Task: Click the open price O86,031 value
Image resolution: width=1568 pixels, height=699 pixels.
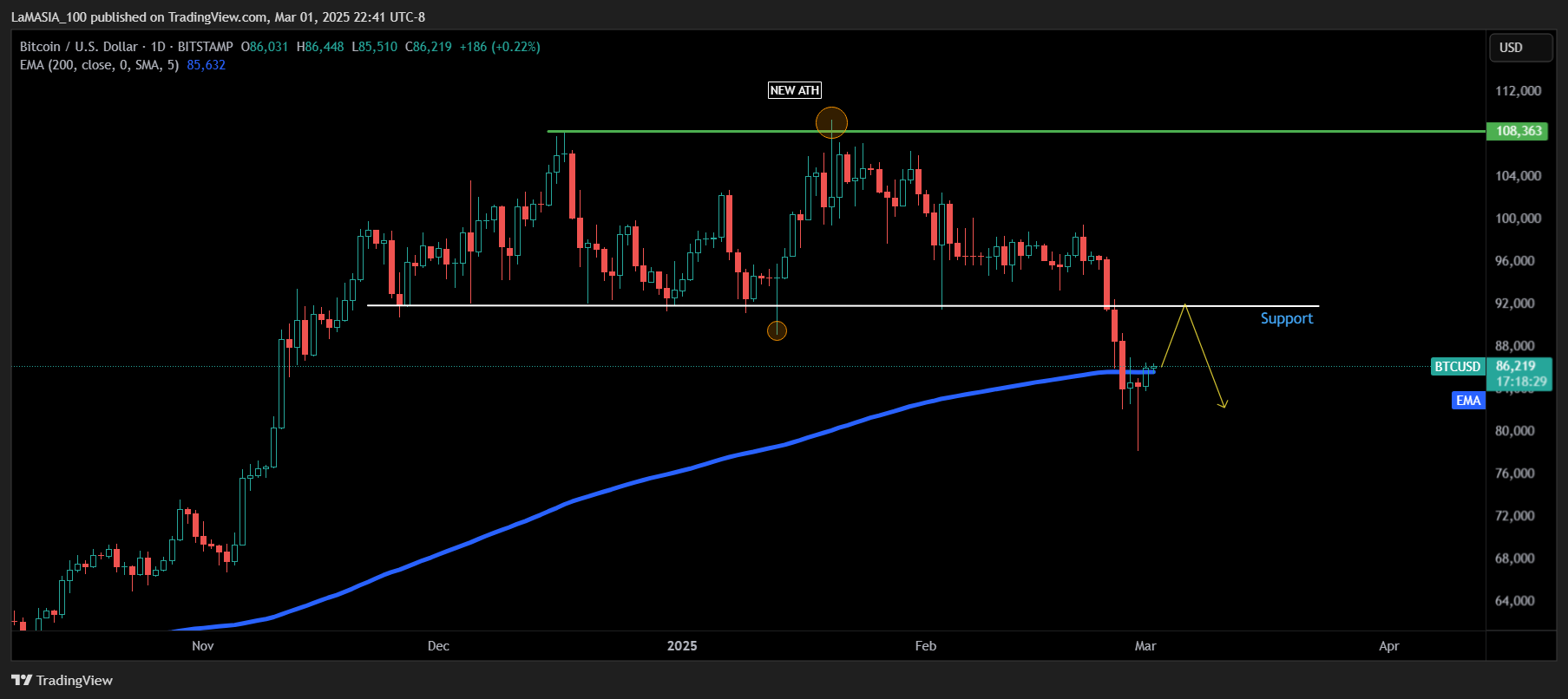Action: click(x=265, y=47)
